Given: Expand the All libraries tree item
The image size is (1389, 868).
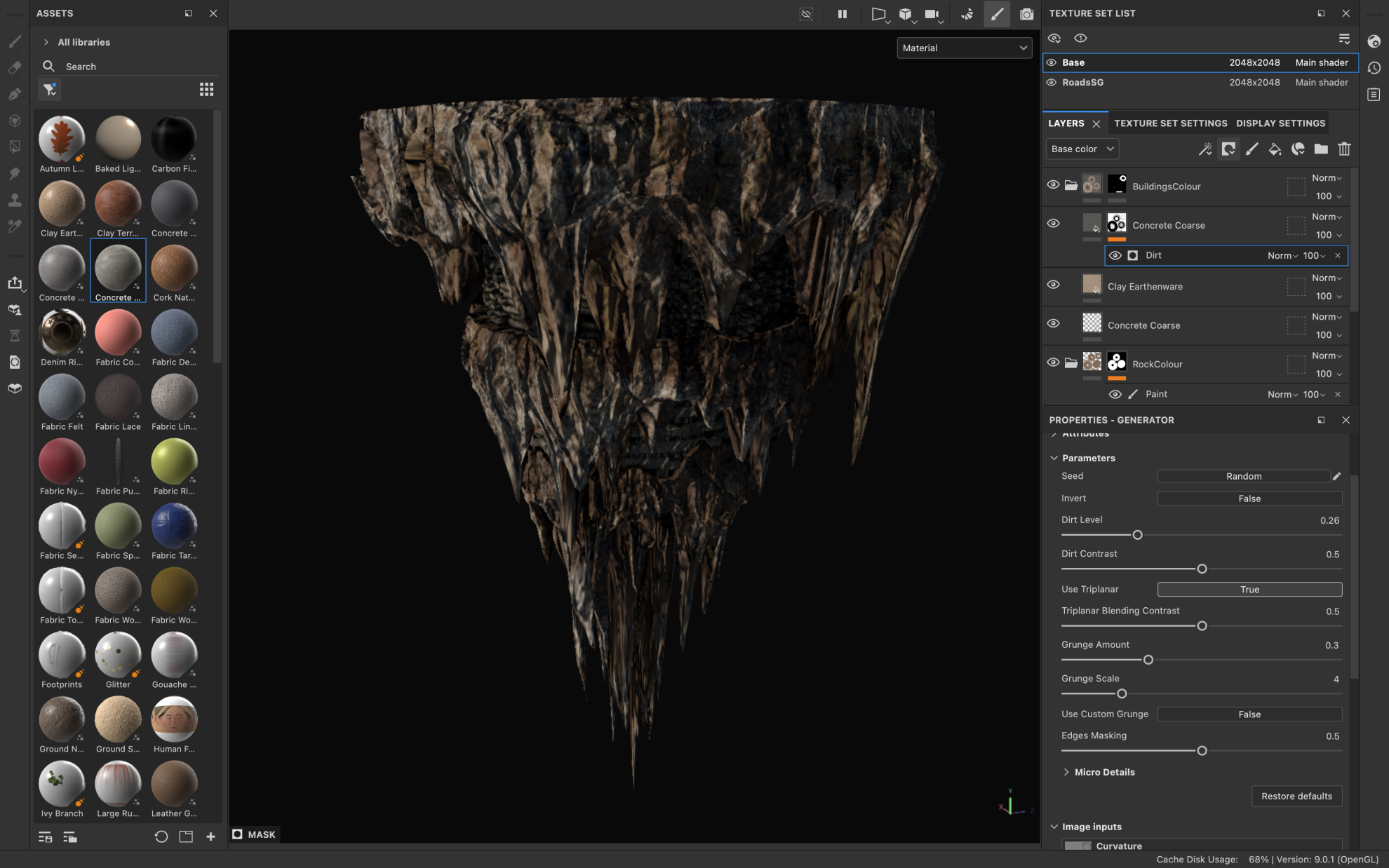Looking at the screenshot, I should click(46, 41).
